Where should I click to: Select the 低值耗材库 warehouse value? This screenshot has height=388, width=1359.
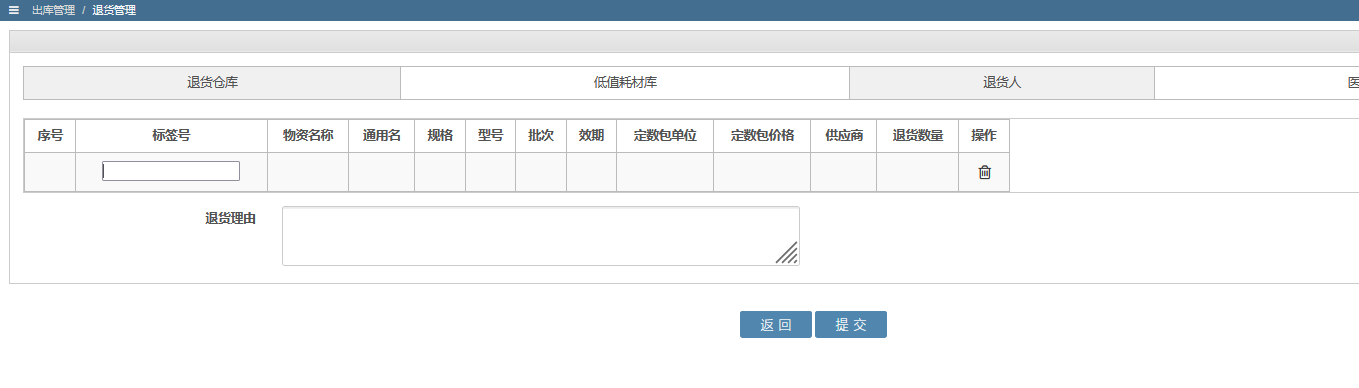(625, 83)
